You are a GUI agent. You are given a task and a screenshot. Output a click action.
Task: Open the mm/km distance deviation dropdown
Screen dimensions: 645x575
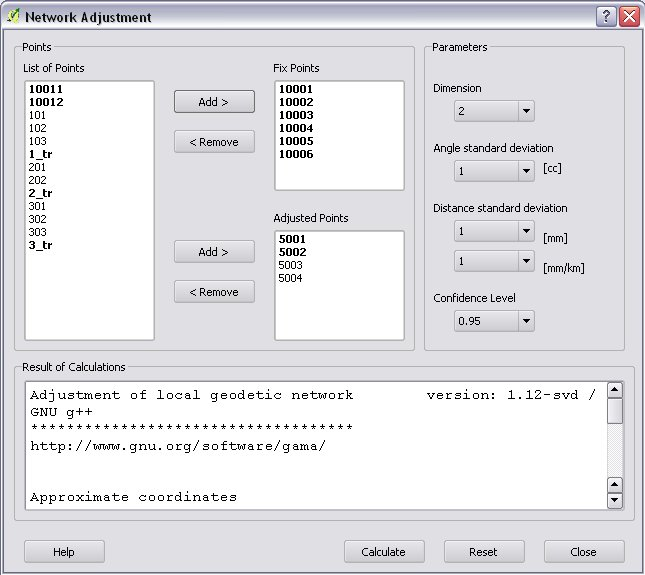[493, 261]
